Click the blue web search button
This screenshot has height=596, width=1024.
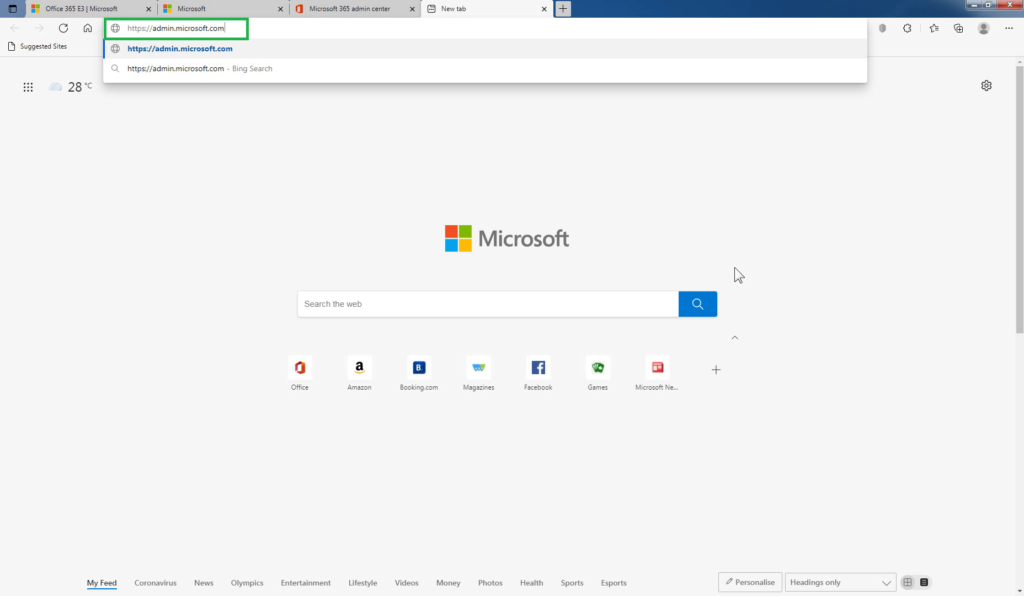(x=697, y=304)
